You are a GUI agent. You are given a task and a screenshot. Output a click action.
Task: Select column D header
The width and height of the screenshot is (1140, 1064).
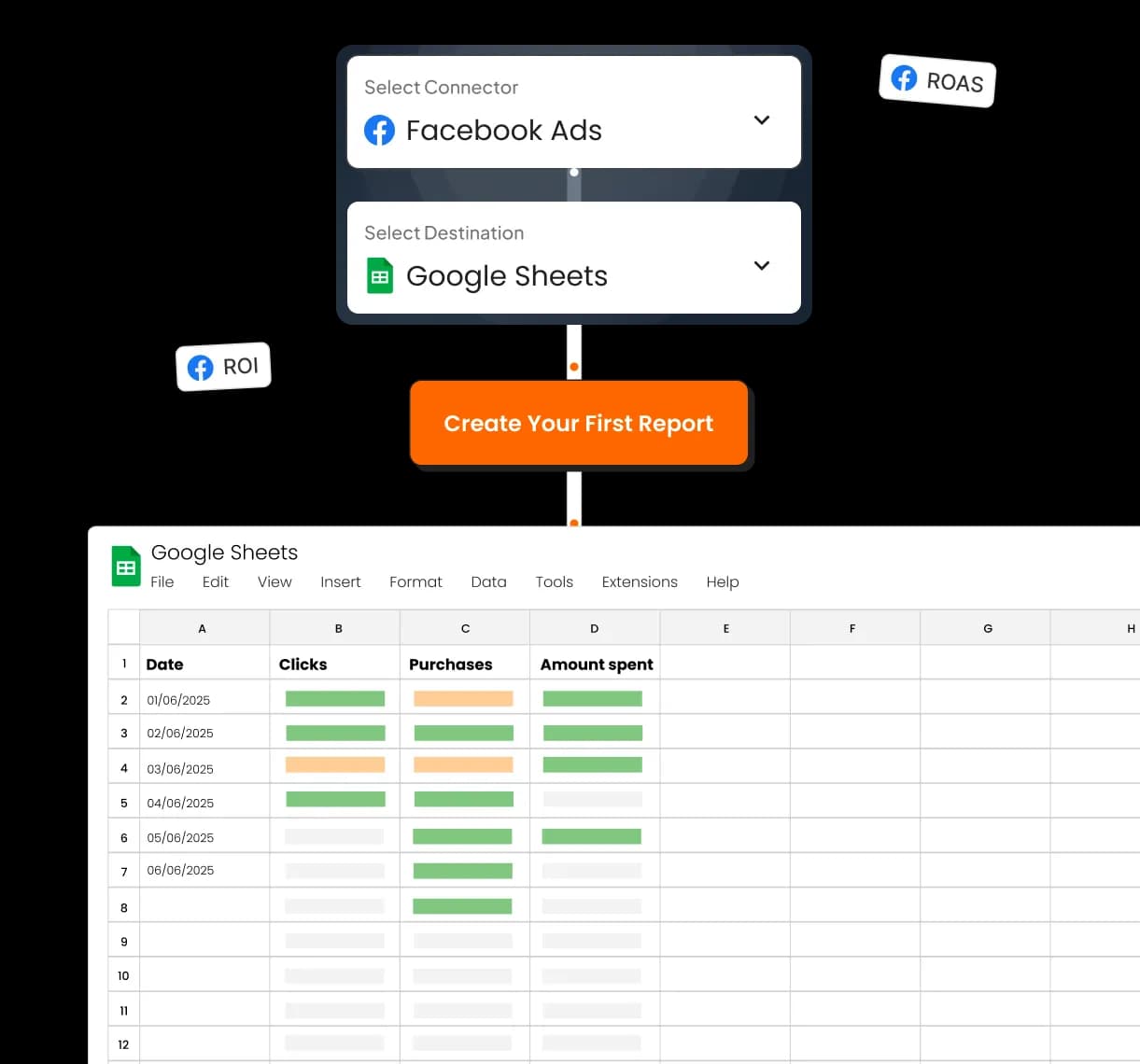pos(595,628)
